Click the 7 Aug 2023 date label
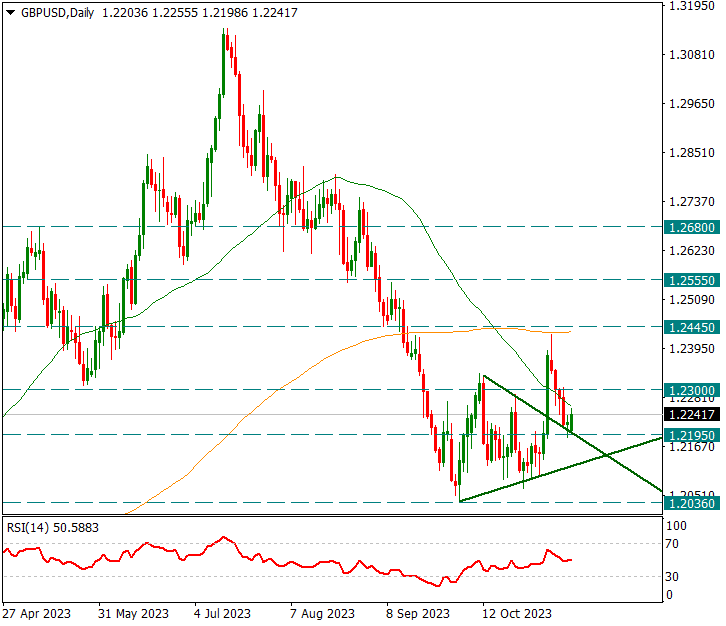 coord(322,613)
